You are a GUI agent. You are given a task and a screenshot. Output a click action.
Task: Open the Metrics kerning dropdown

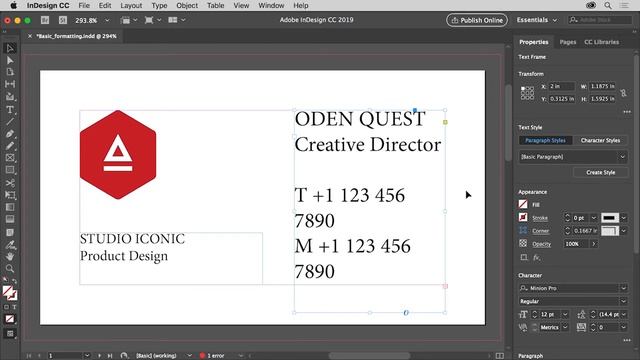point(565,327)
